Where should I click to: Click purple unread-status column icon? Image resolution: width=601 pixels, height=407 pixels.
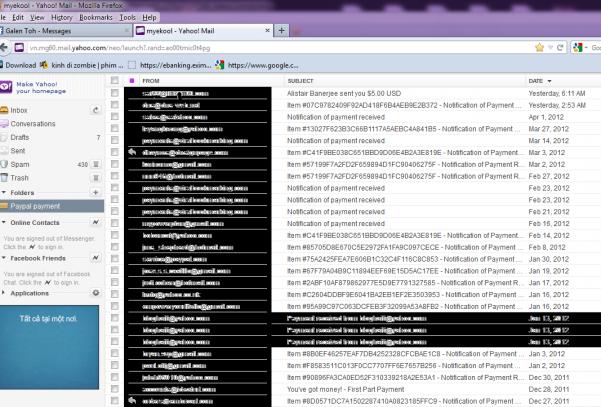132,81
